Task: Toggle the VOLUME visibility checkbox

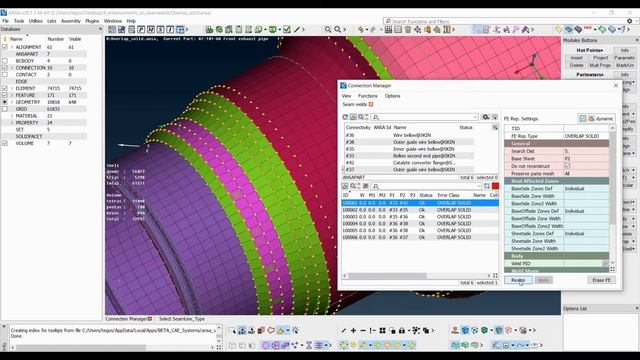Action: coord(5,143)
